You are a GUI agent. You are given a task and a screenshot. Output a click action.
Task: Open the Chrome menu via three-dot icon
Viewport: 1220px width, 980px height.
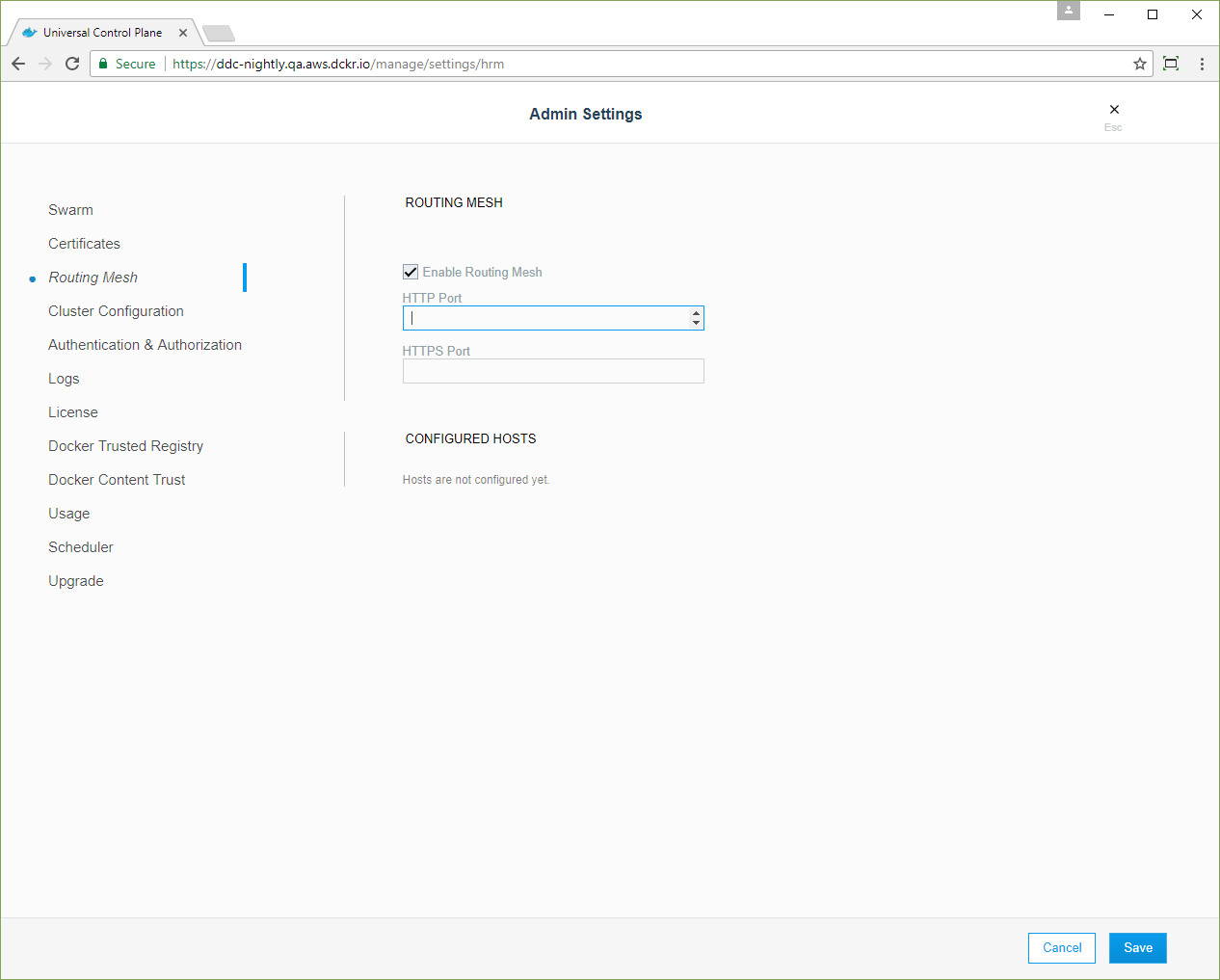(1202, 64)
